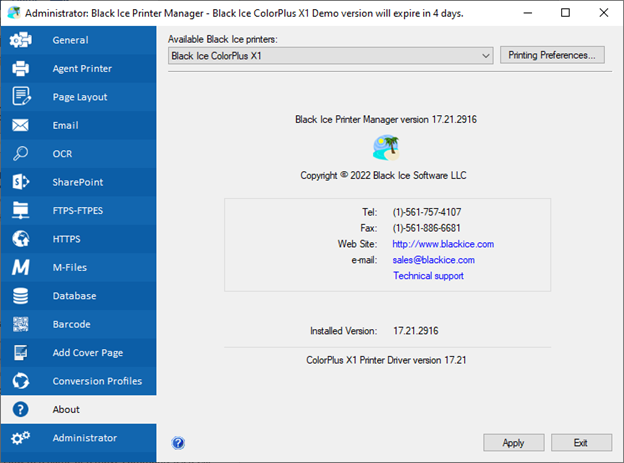Open the Page Layout section
The width and height of the screenshot is (624, 463).
(79, 97)
